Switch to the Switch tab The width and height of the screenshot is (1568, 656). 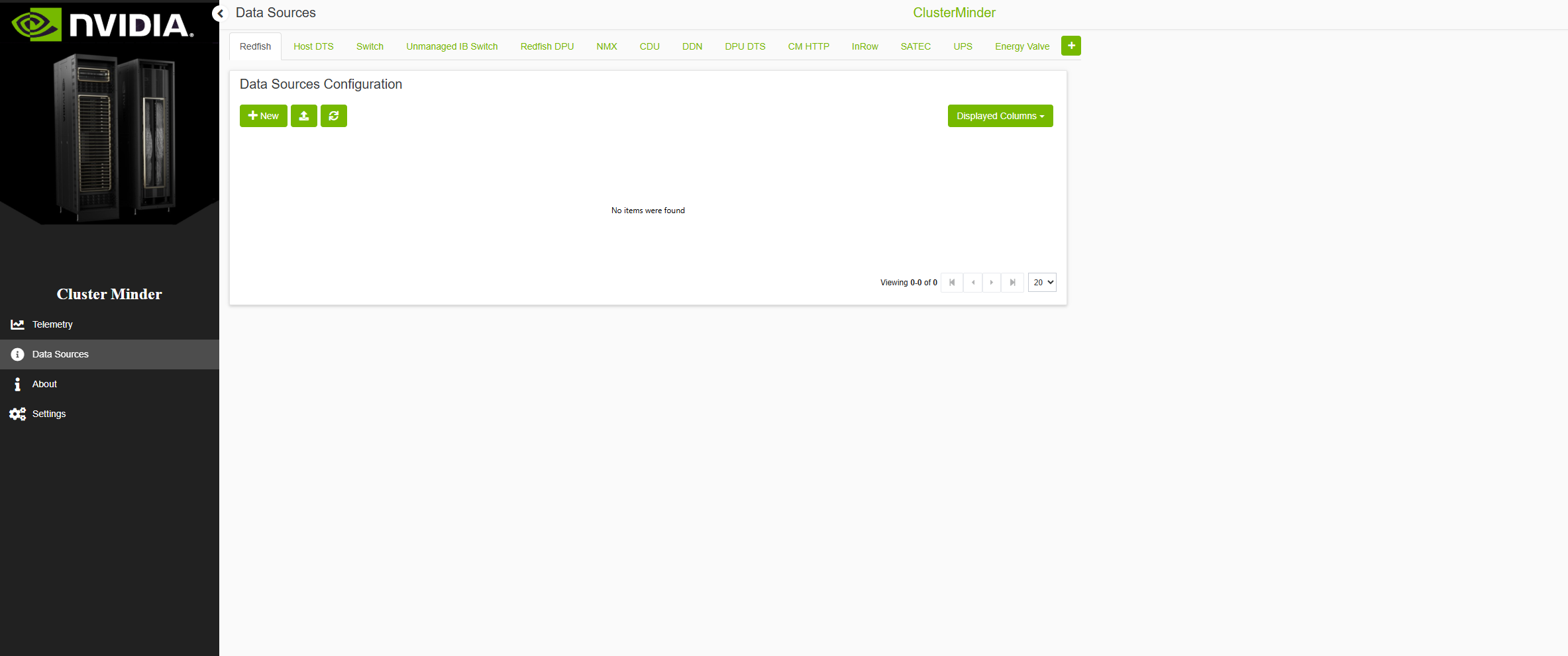pos(370,46)
